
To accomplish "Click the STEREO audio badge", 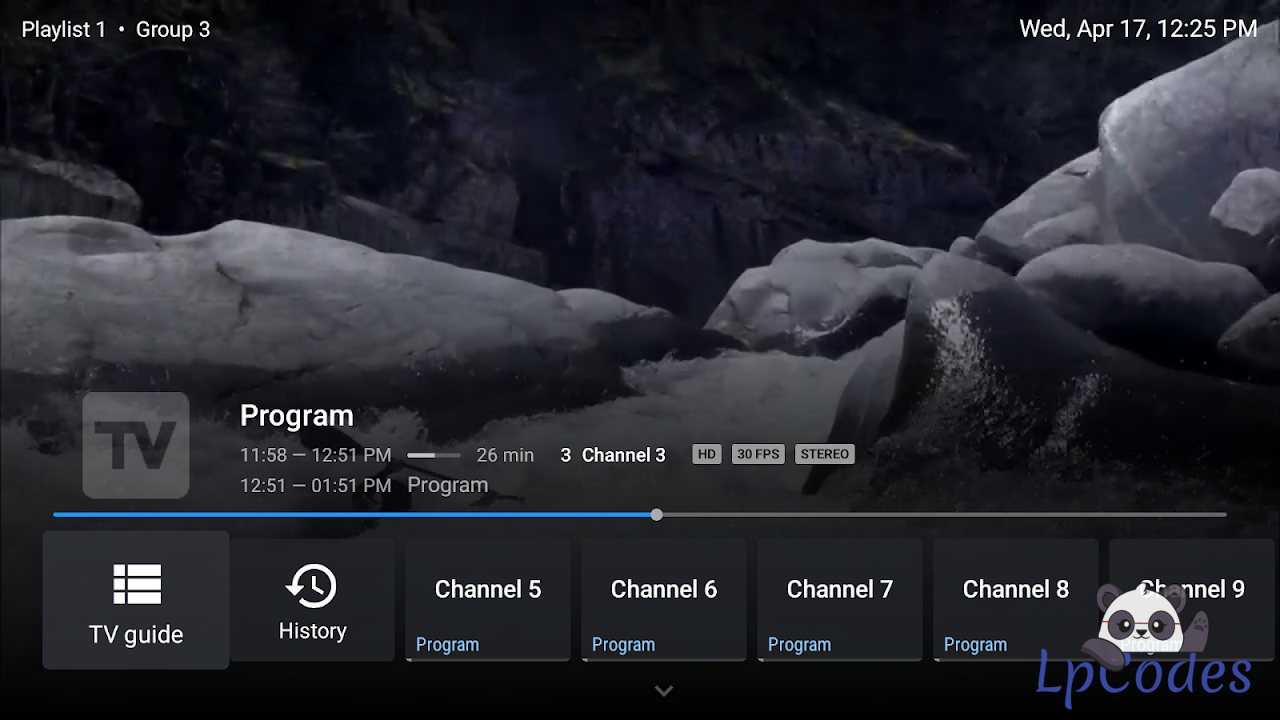I will coord(824,454).
